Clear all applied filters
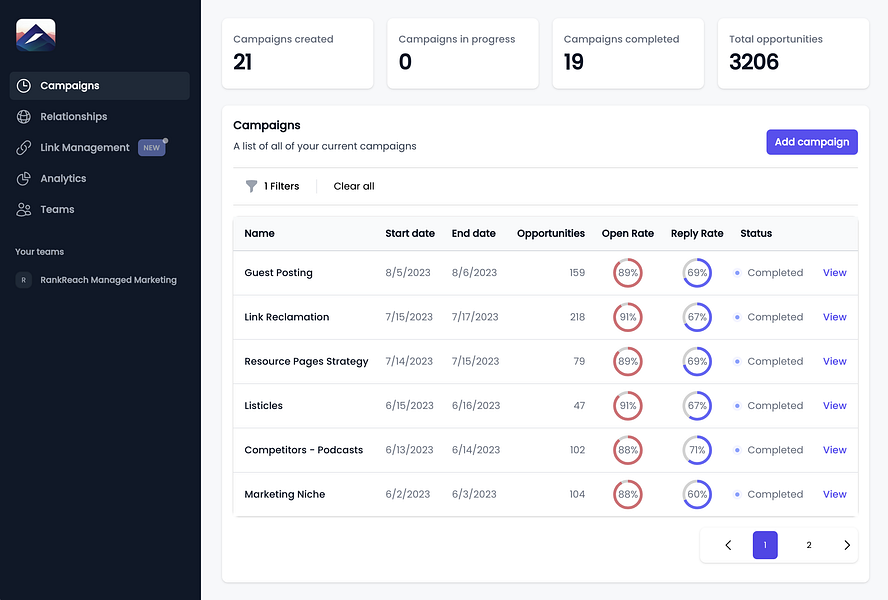Viewport: 888px width, 600px height. pyautogui.click(x=354, y=186)
